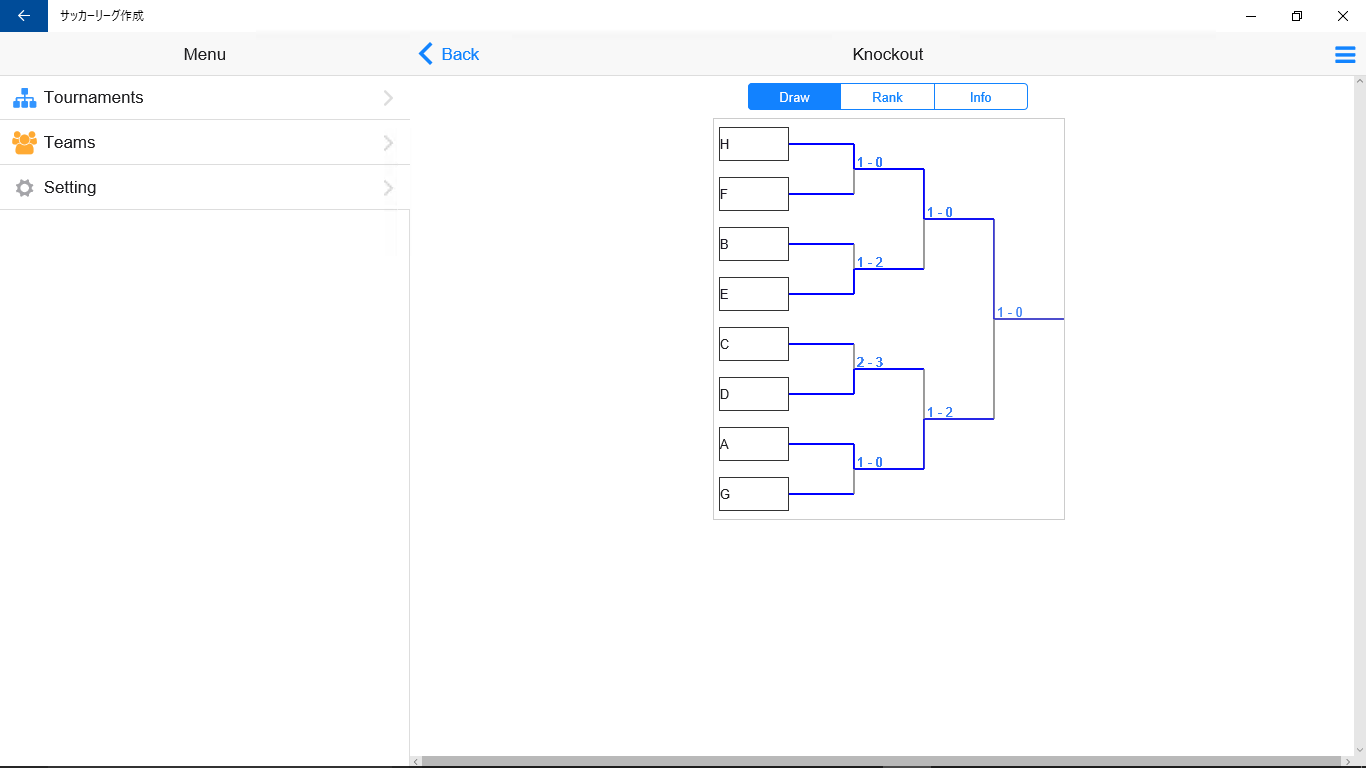This screenshot has height=768, width=1366.
Task: Select team G box in bracket
Action: [754, 494]
